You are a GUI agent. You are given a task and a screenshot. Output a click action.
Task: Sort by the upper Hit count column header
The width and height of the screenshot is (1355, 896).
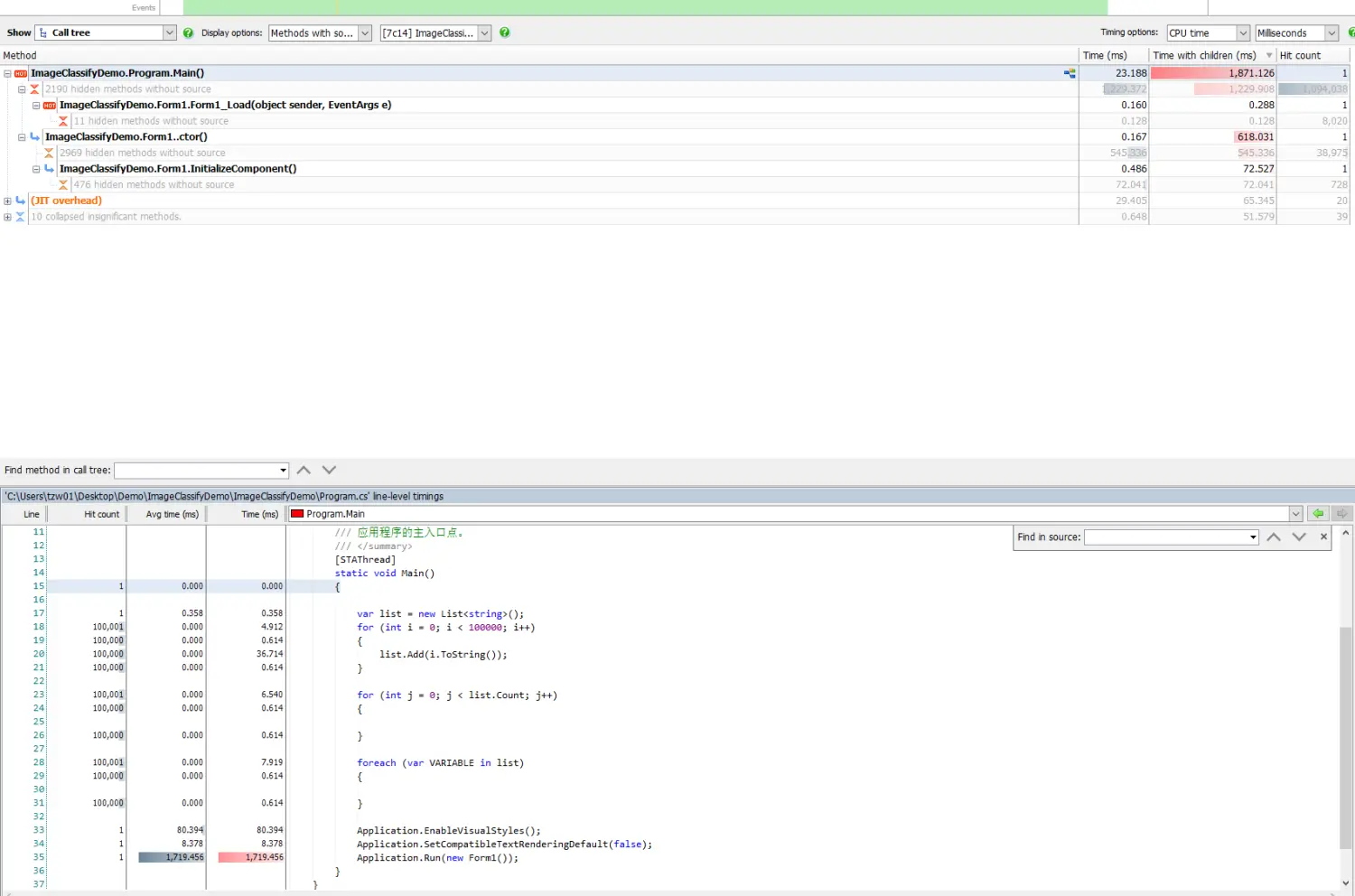(1313, 56)
